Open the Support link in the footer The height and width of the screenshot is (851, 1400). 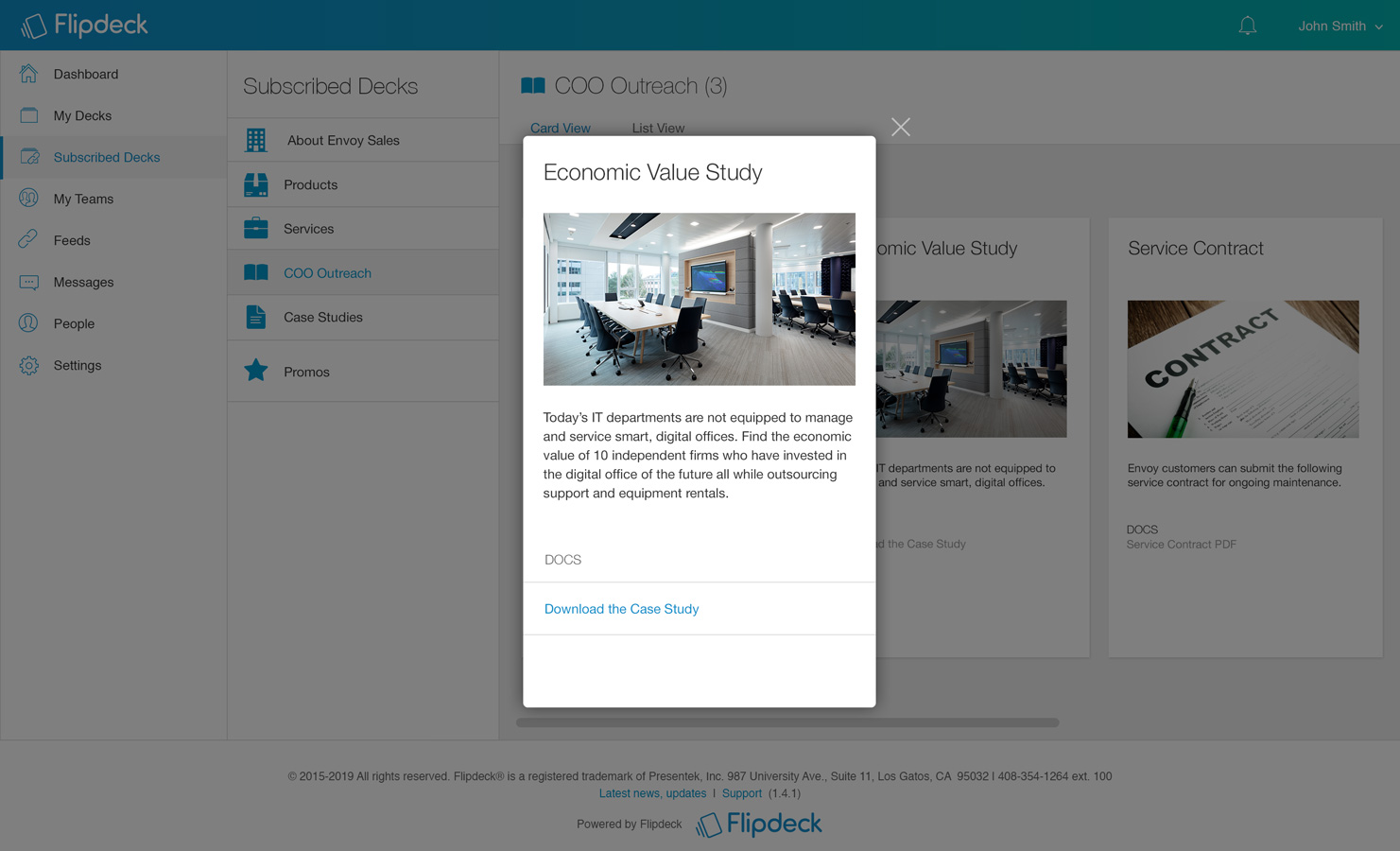click(742, 793)
